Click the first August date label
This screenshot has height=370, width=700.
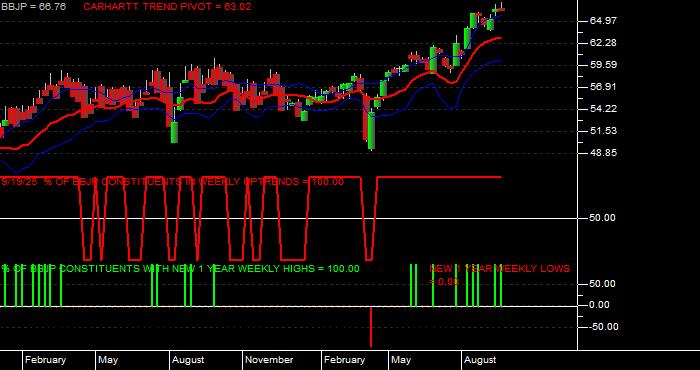[x=188, y=360]
